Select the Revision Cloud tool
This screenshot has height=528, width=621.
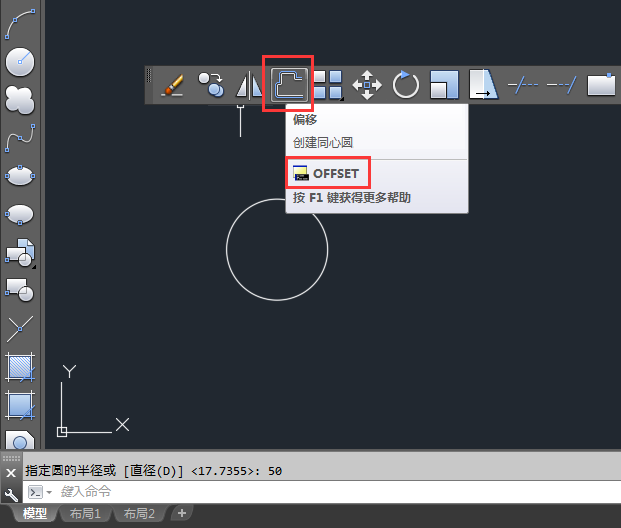pyautogui.click(x=20, y=100)
